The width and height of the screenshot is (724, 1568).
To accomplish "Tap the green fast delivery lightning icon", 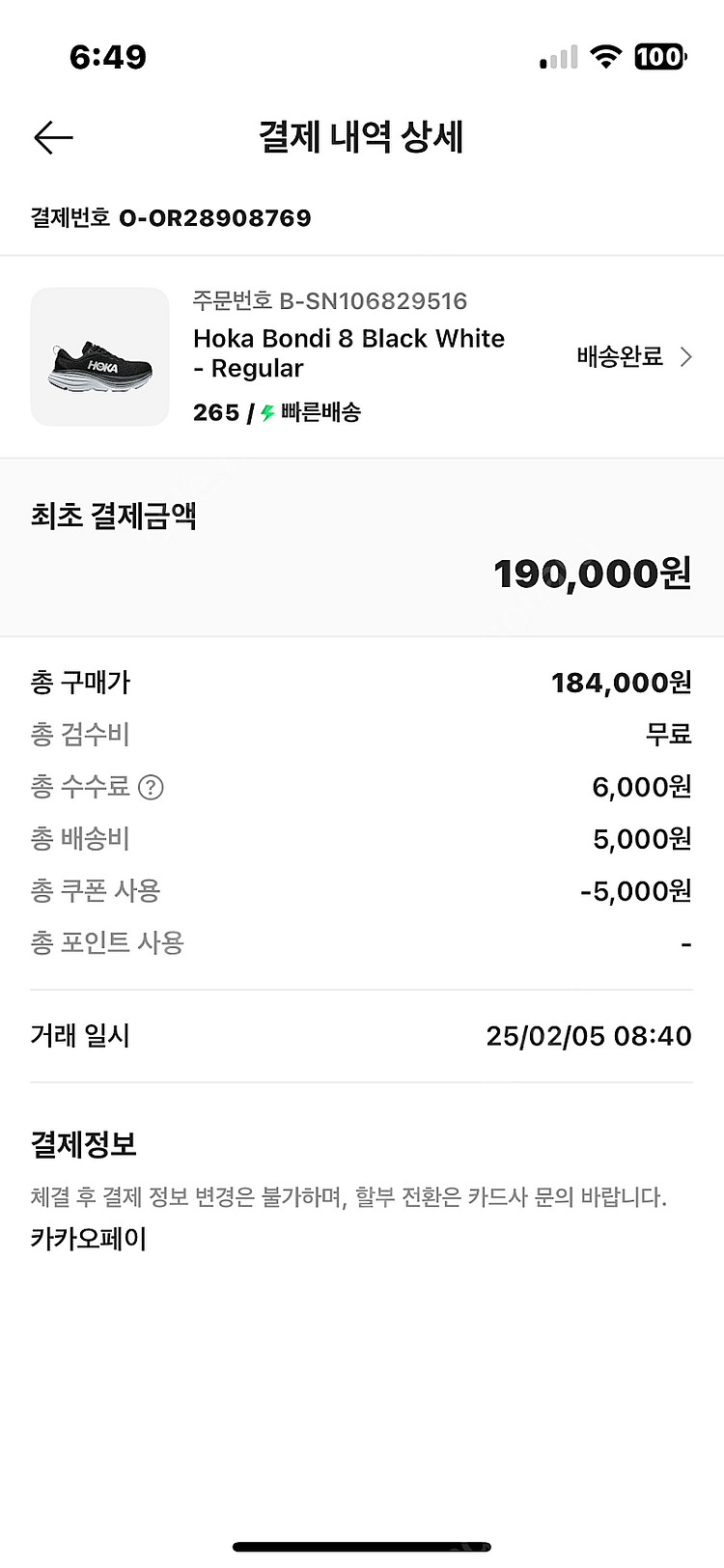I will pos(267,413).
